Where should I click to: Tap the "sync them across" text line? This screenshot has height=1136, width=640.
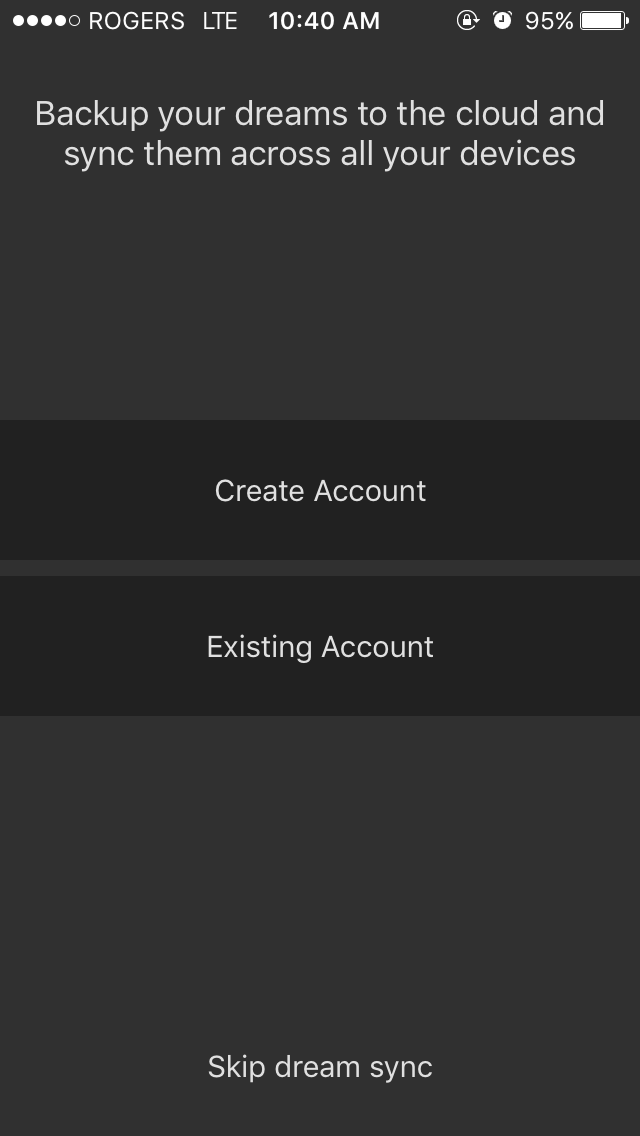click(320, 153)
